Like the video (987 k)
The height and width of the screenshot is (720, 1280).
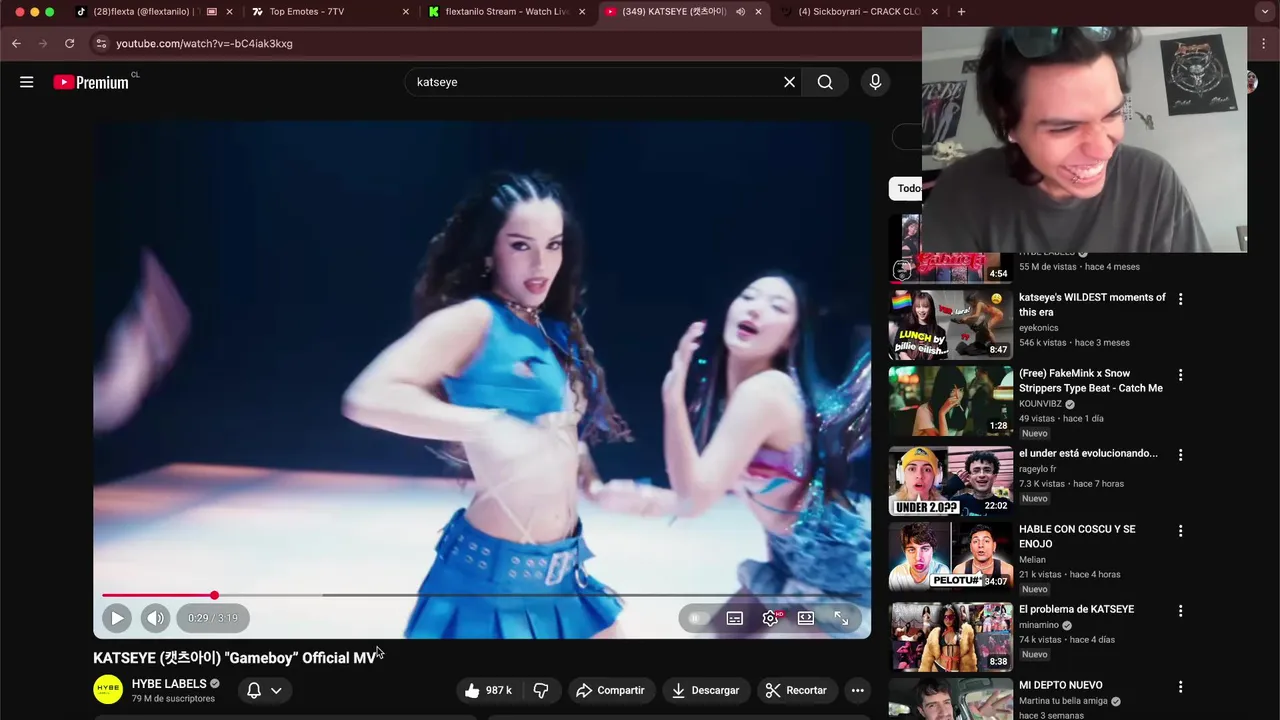tap(489, 690)
